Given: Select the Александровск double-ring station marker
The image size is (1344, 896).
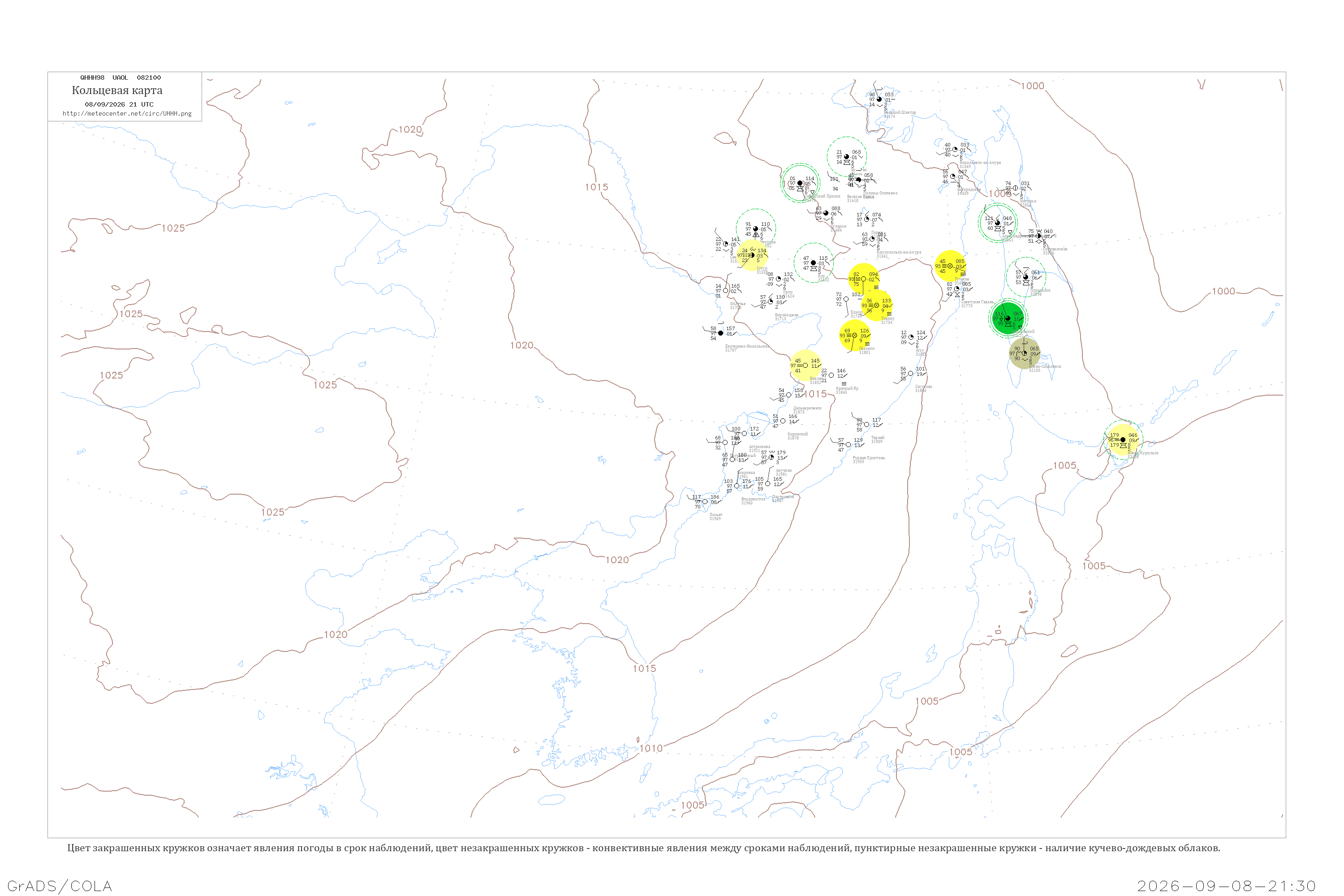Looking at the screenshot, I should click(997, 223).
